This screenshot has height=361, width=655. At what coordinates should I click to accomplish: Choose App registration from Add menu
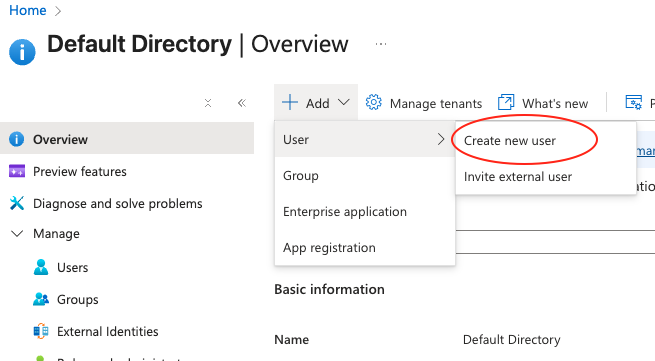pos(365,247)
